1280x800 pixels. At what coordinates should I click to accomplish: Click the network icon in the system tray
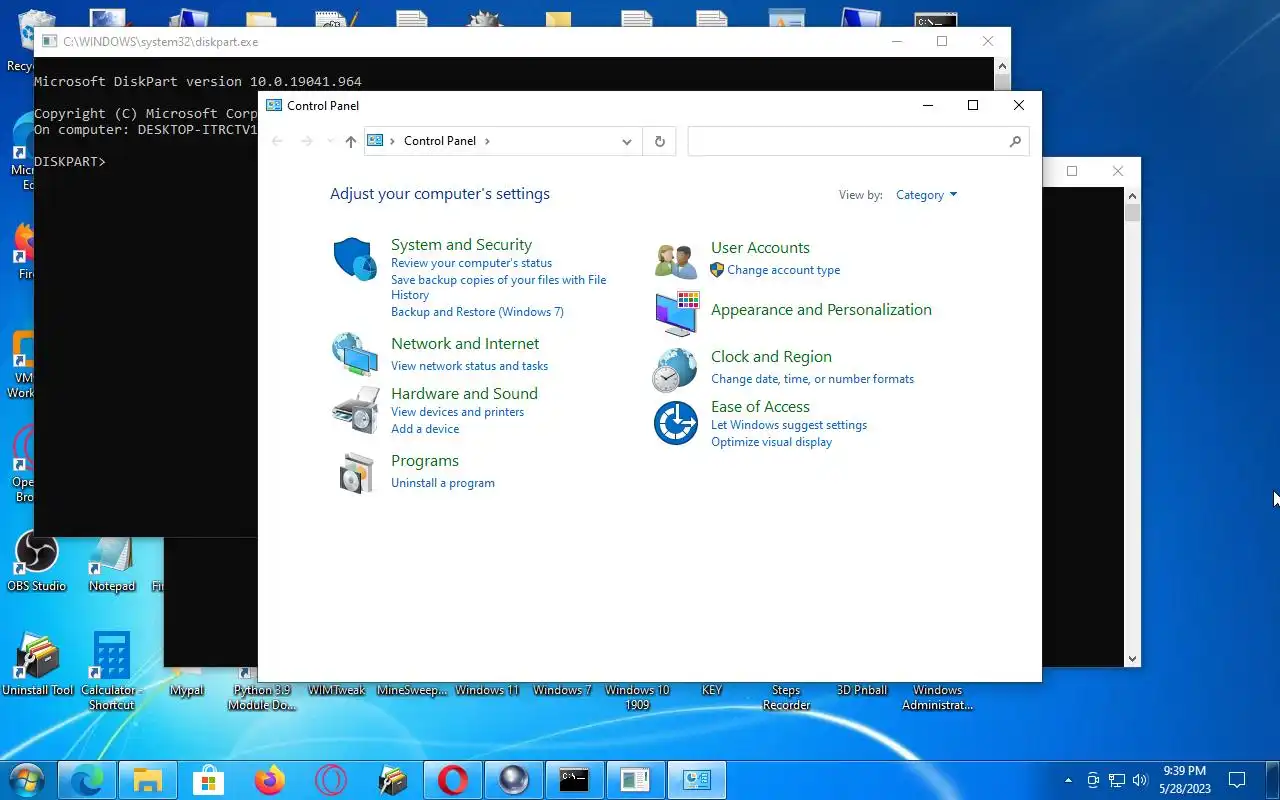coord(1117,780)
